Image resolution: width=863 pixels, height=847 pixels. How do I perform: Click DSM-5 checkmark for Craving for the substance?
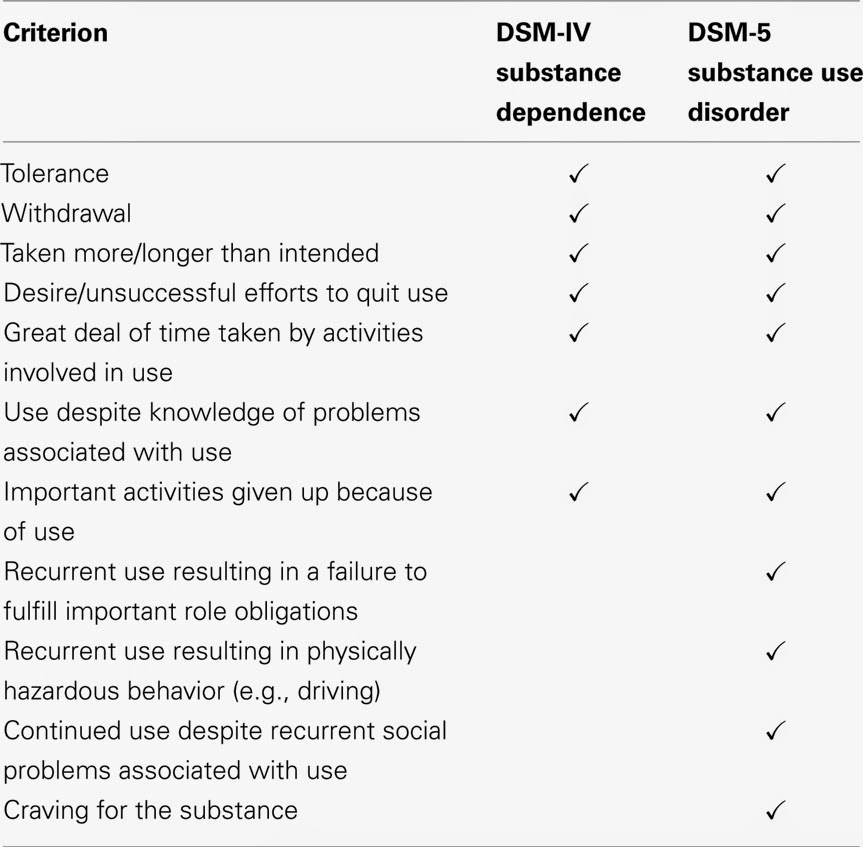[x=775, y=809]
